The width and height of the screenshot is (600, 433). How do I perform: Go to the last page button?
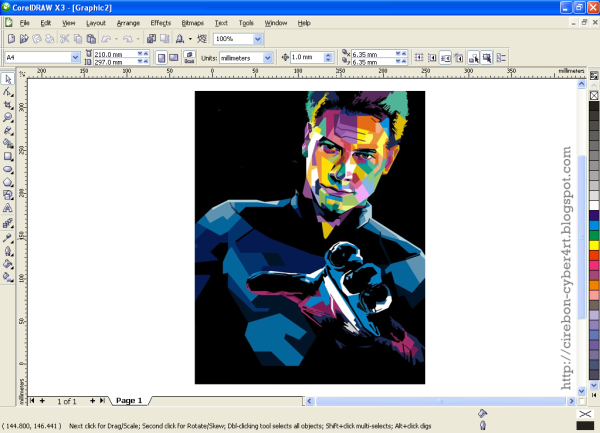(x=102, y=400)
